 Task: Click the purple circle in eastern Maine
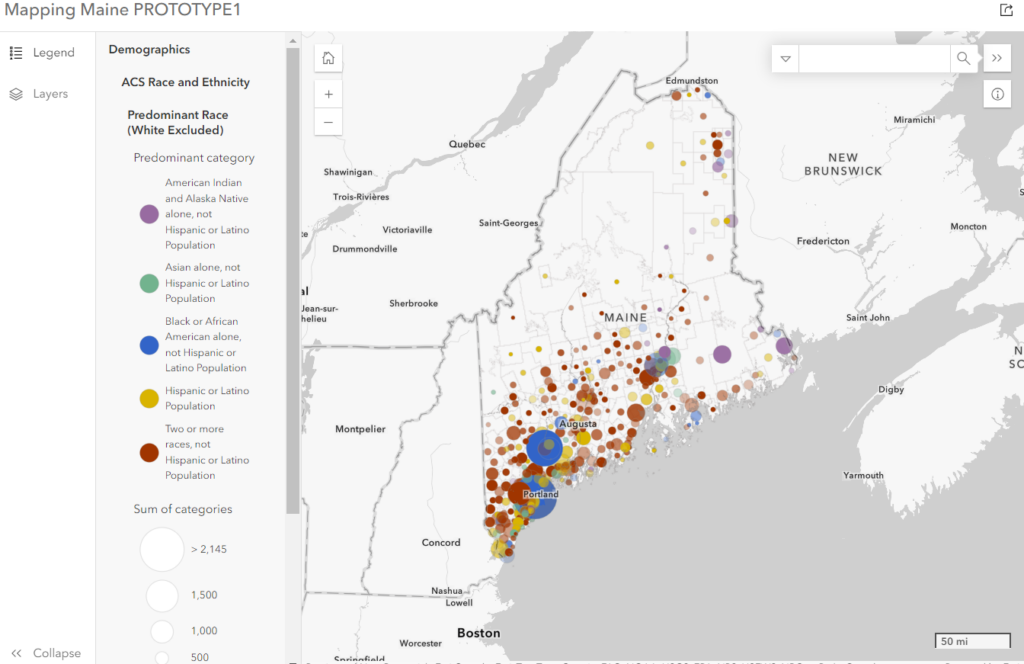click(722, 354)
